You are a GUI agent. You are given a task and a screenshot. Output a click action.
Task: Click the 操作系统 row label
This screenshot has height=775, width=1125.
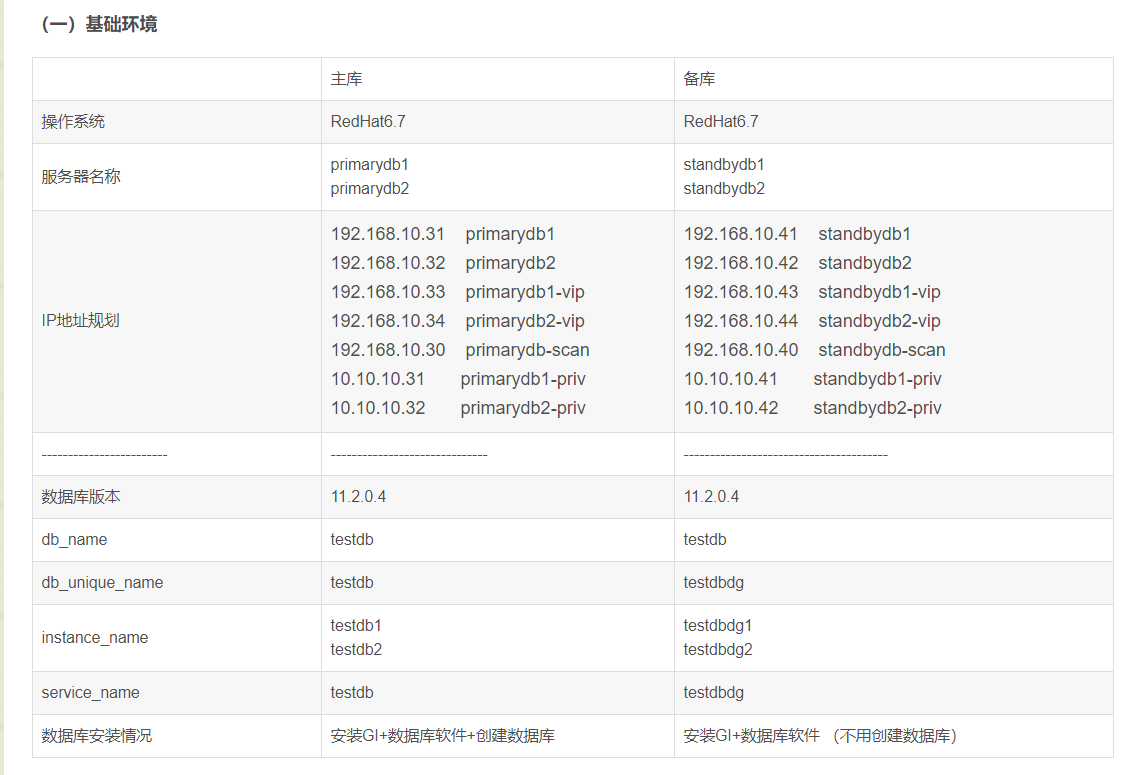tap(73, 122)
